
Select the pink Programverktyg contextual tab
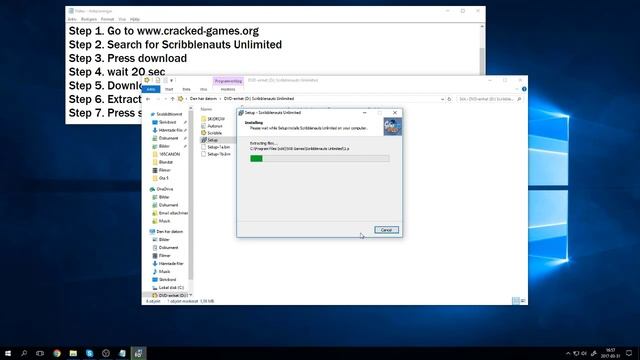[228, 81]
